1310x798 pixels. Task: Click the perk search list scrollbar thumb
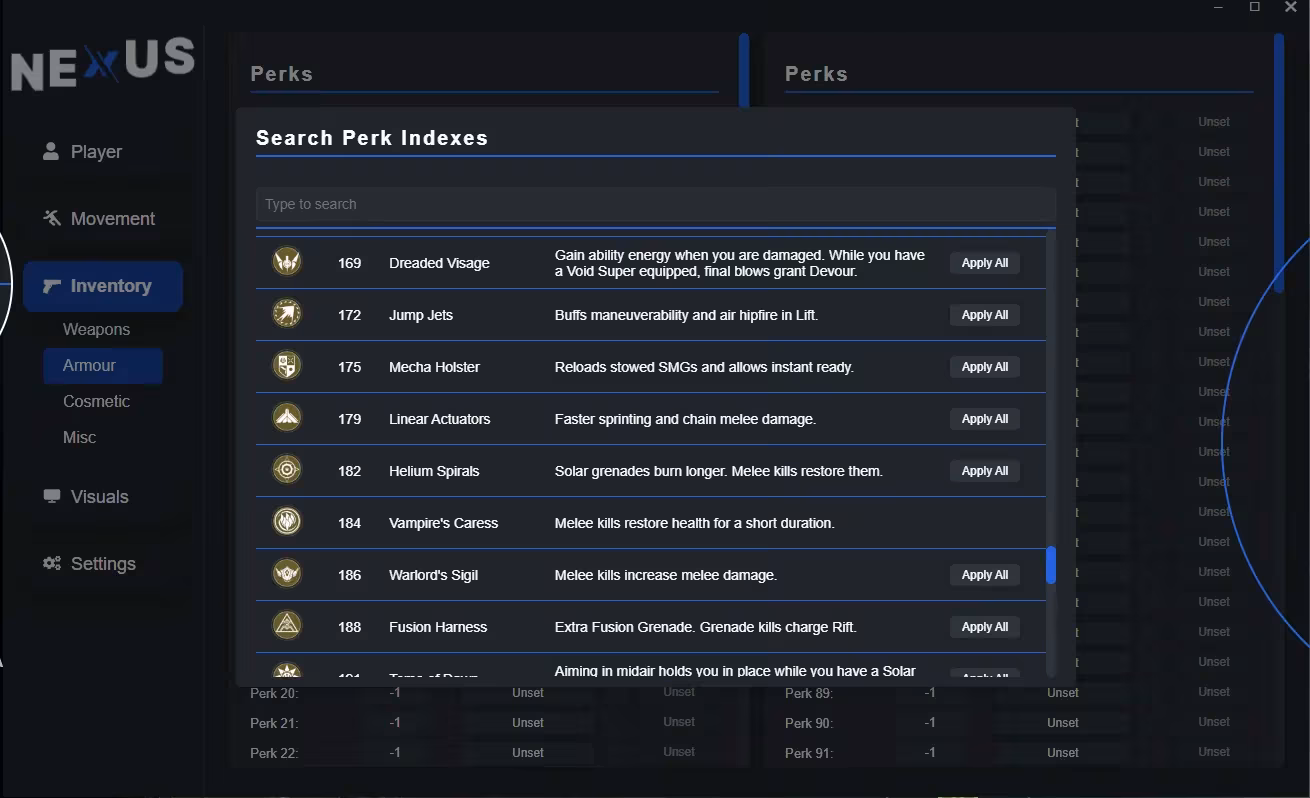click(1051, 565)
